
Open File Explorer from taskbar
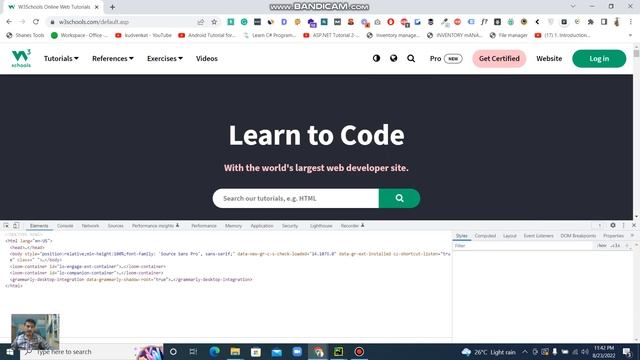tap(235, 352)
